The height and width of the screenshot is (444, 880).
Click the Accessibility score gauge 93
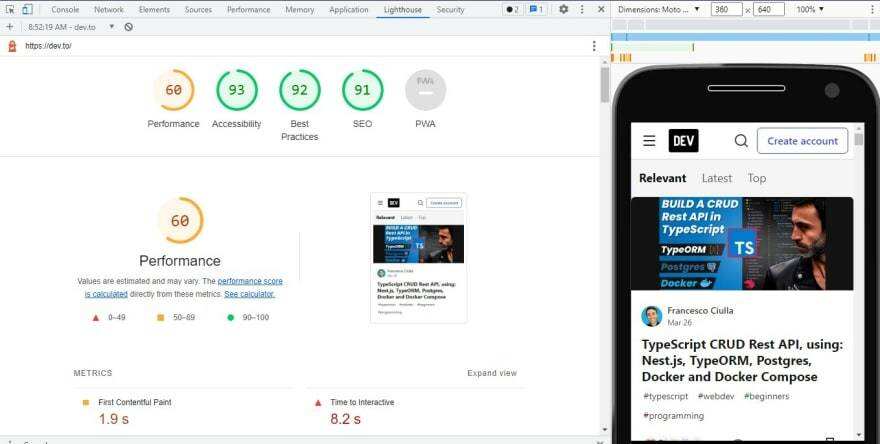point(237,91)
